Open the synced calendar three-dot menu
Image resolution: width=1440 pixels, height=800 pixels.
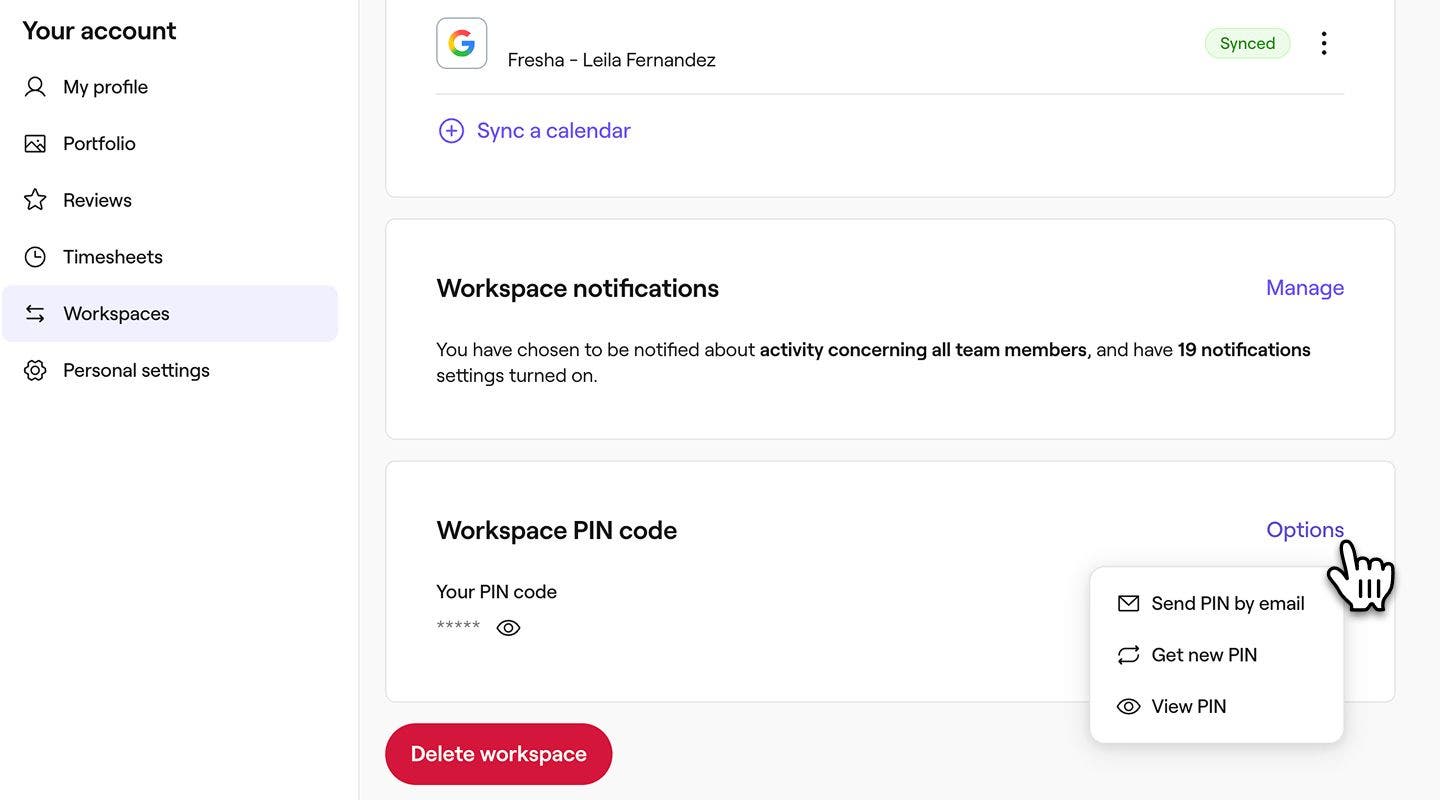click(1324, 43)
